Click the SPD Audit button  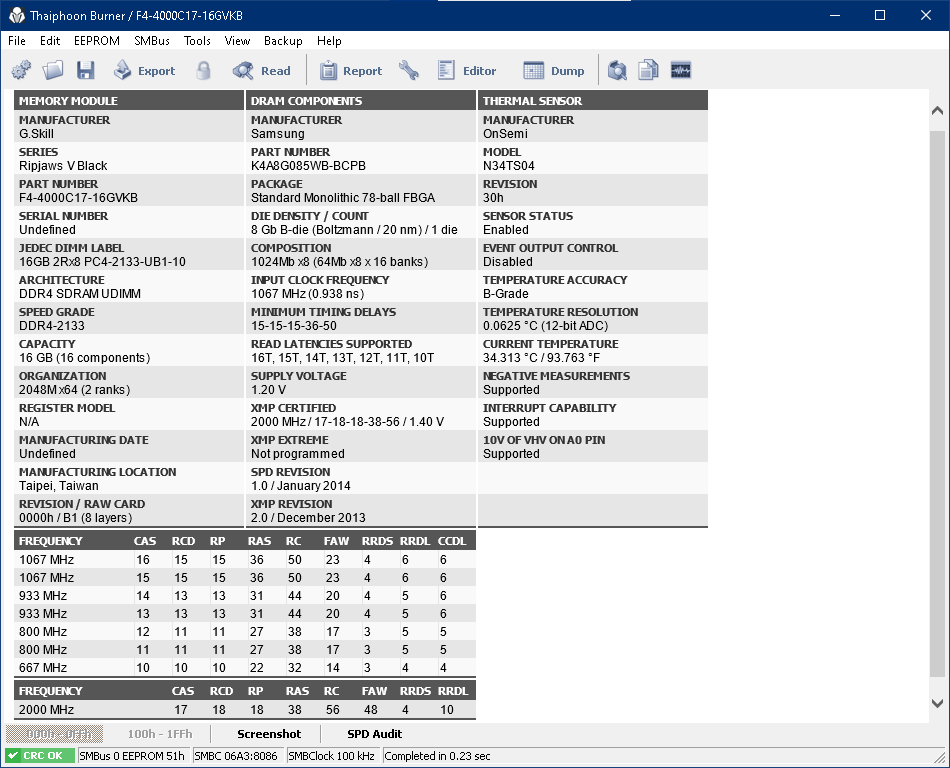click(x=374, y=734)
